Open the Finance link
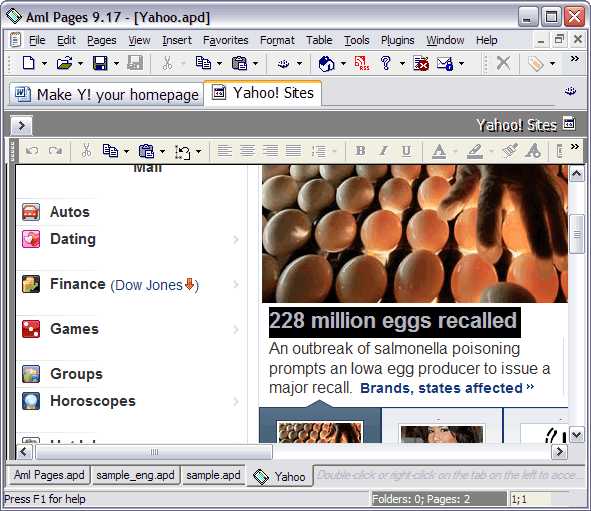The width and height of the screenshot is (591, 511). click(x=78, y=284)
